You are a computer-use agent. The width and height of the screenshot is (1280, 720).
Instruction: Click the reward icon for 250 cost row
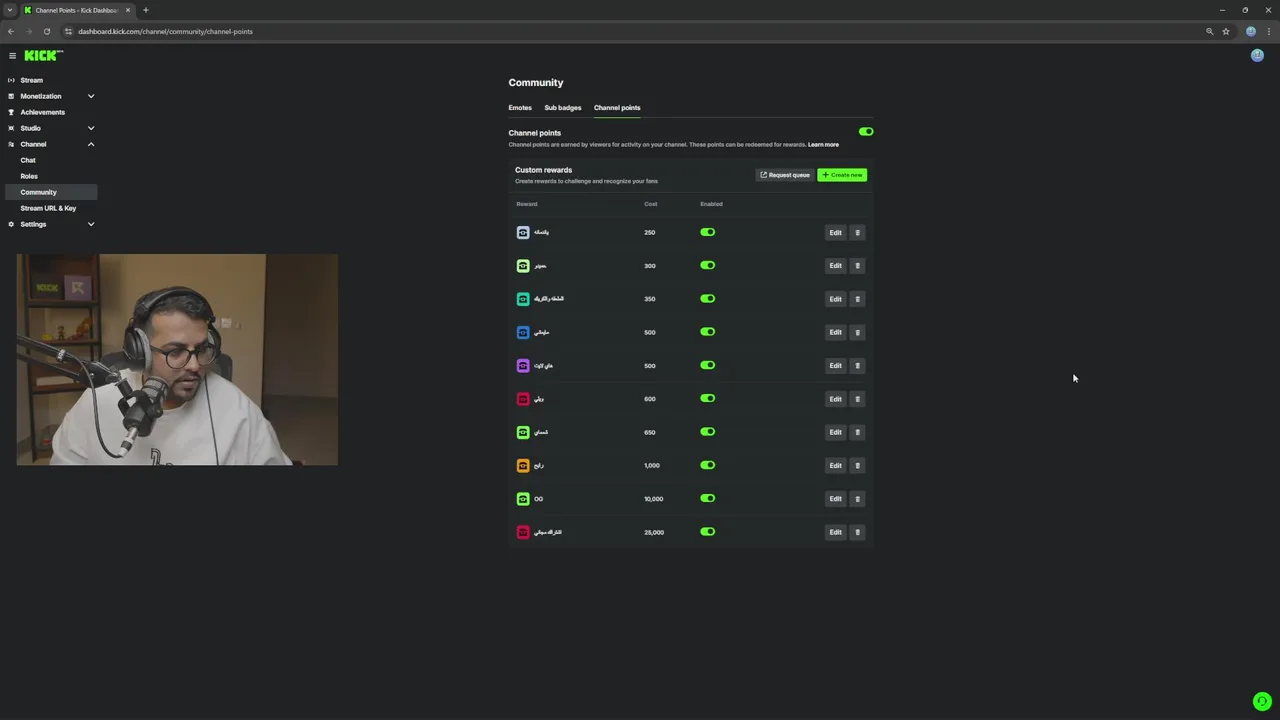[523, 232]
